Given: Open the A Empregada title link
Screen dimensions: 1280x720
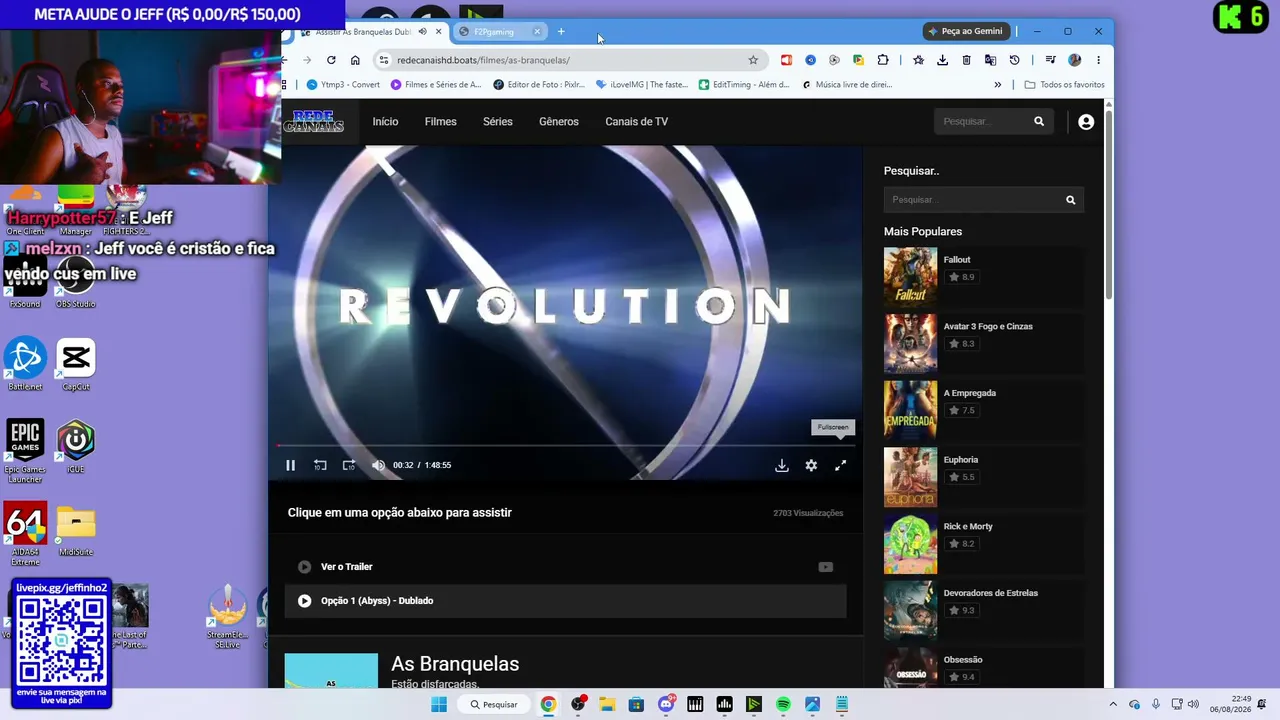Looking at the screenshot, I should pos(970,393).
